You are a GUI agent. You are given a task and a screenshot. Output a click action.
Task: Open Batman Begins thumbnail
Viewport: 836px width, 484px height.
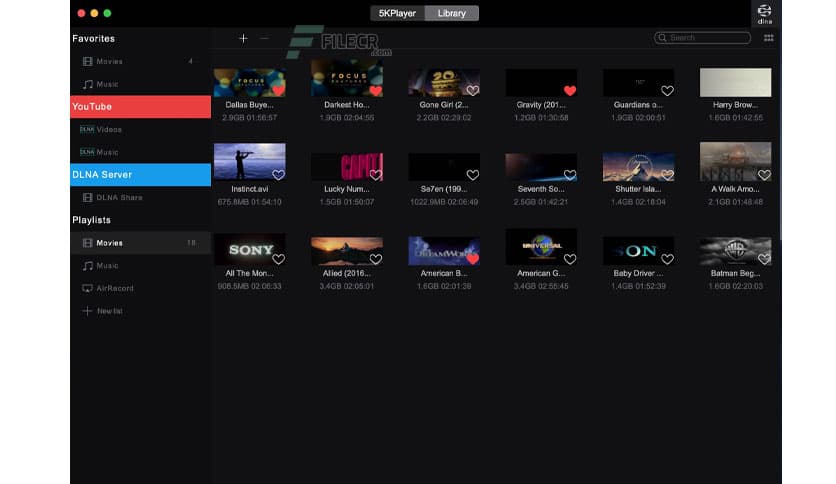(x=735, y=251)
